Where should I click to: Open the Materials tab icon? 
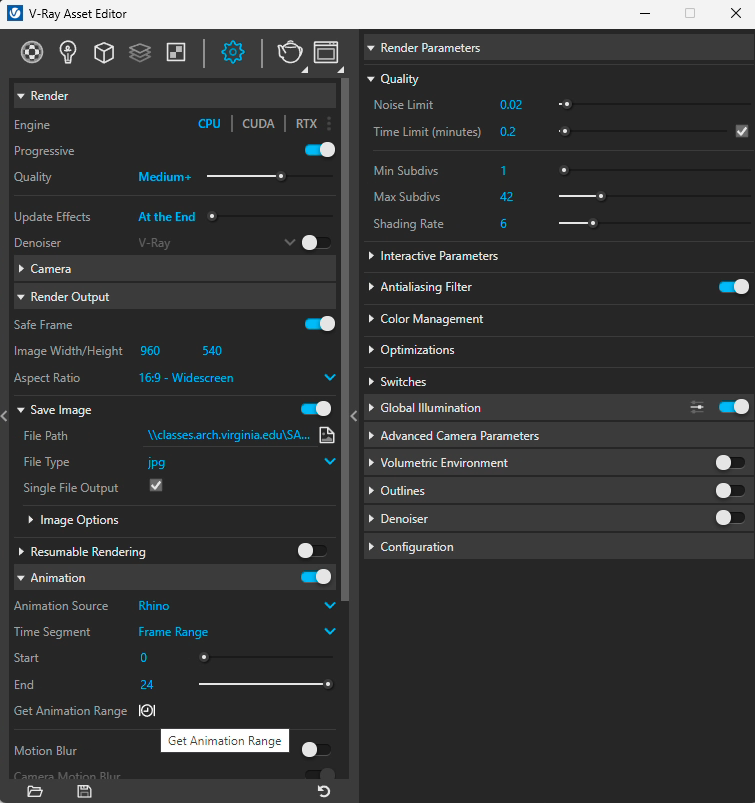click(x=32, y=53)
